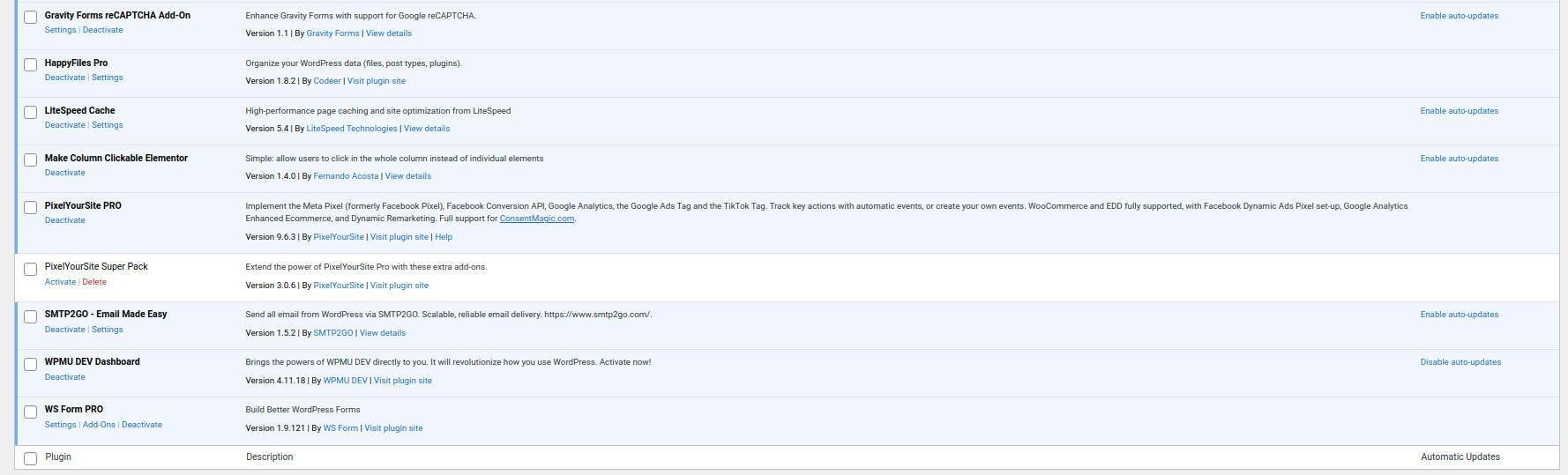Open PixelYourSite PRO Help link

[444, 237]
